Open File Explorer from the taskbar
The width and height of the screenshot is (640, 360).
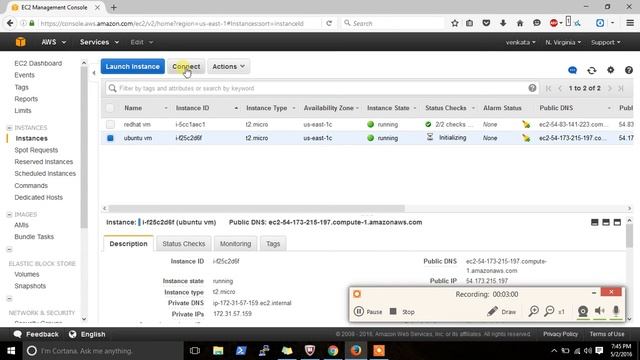pyautogui.click(x=218, y=351)
